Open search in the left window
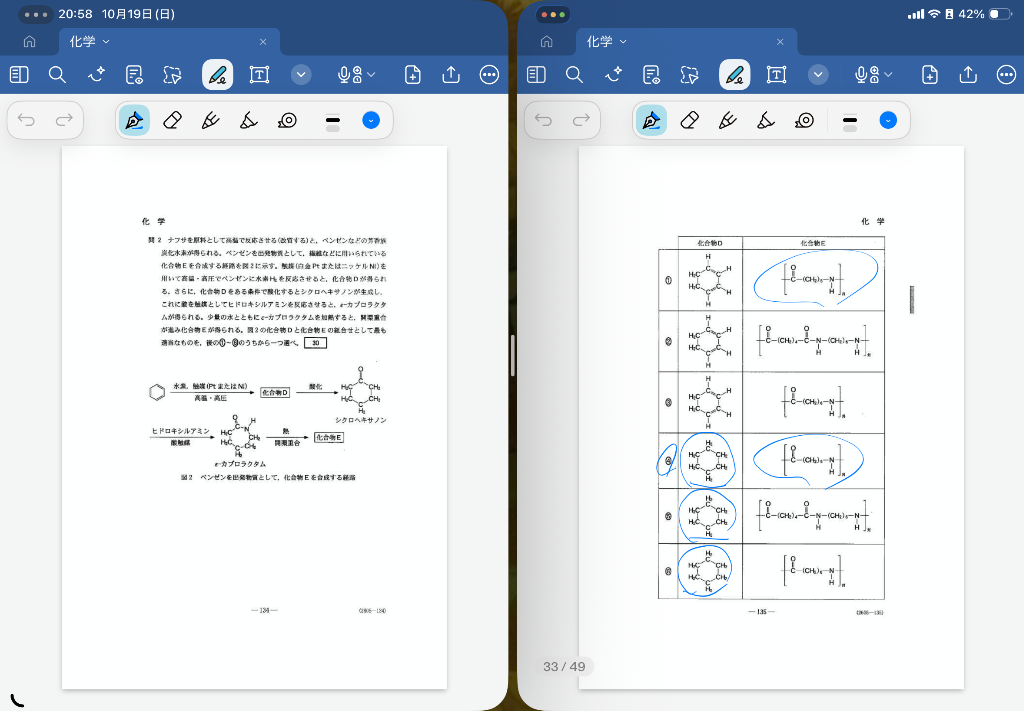1024x711 pixels. [x=57, y=75]
